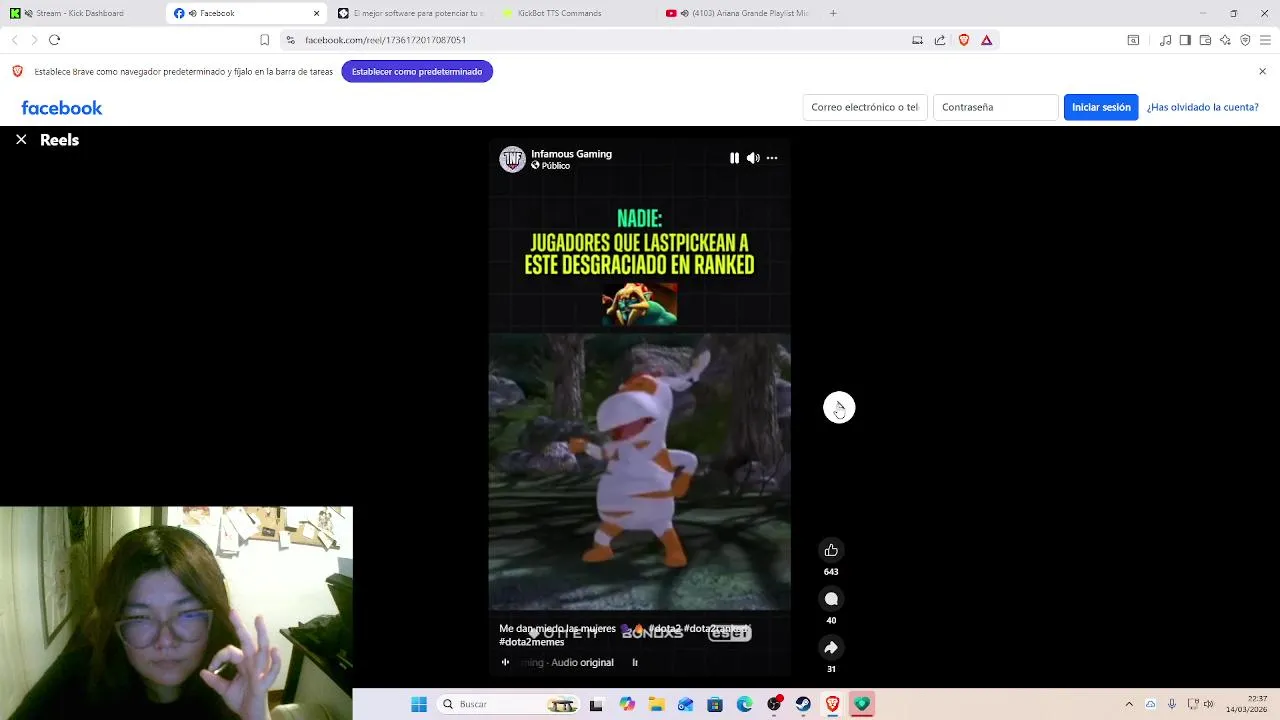
Task: Click the facebook logo
Action: tap(62, 108)
